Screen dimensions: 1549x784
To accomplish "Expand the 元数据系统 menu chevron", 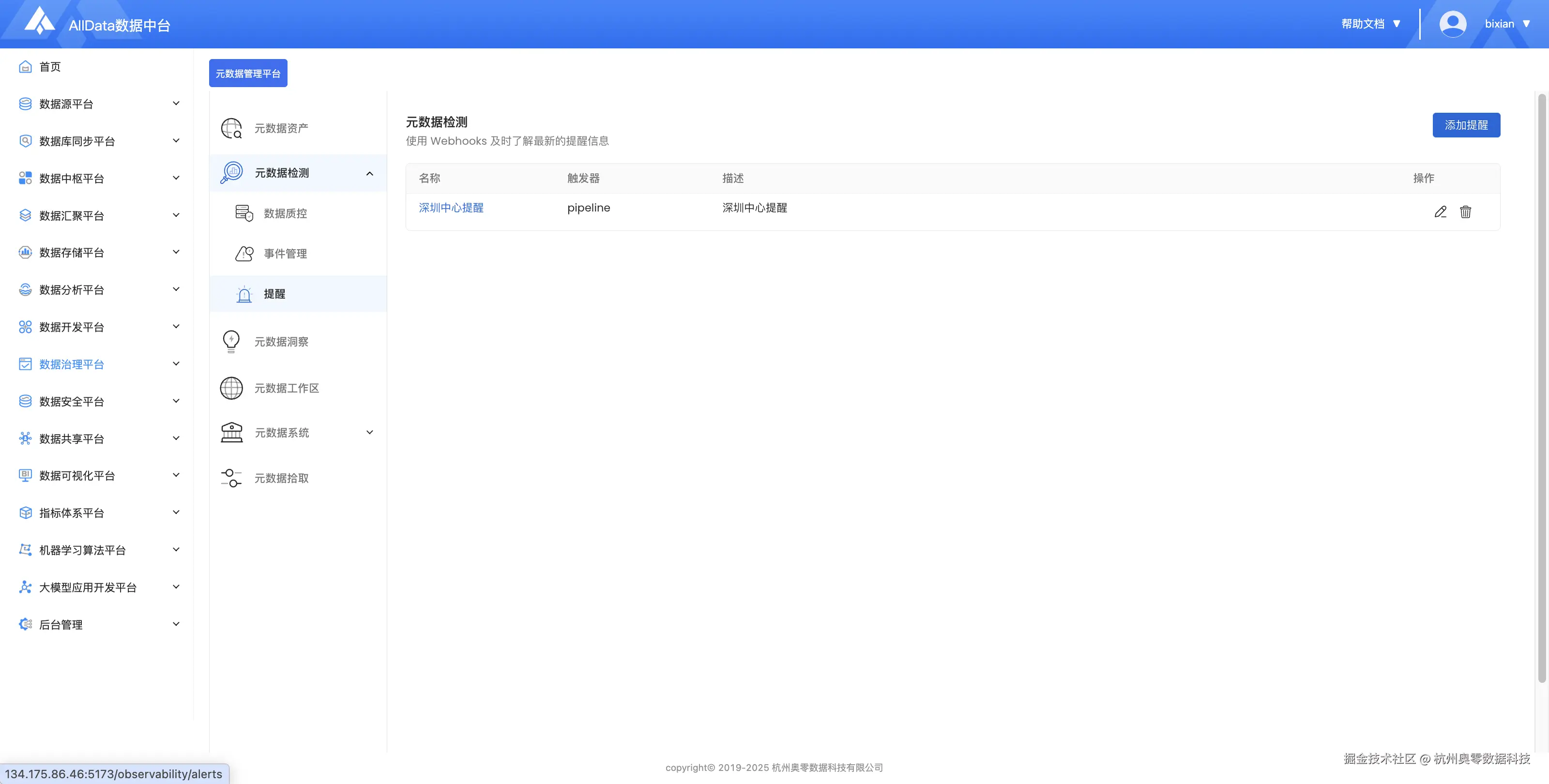I will pos(370,432).
